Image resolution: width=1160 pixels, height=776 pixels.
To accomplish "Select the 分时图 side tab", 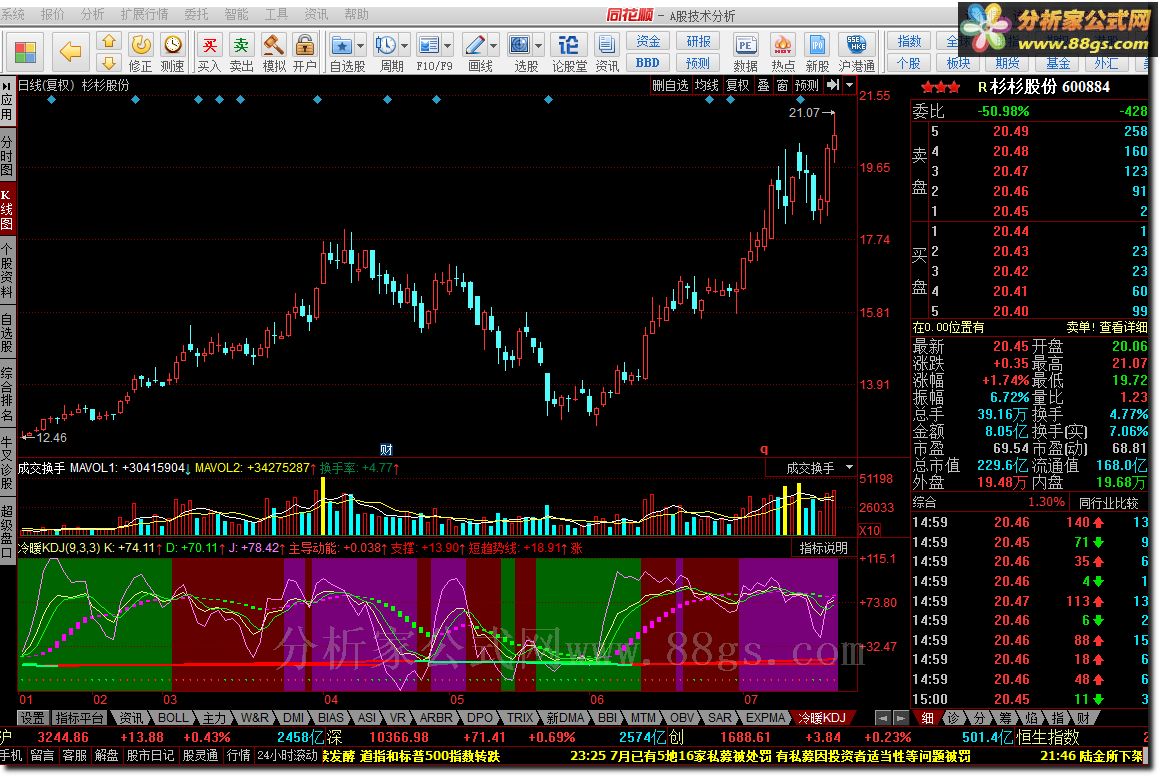I will (x=7, y=155).
